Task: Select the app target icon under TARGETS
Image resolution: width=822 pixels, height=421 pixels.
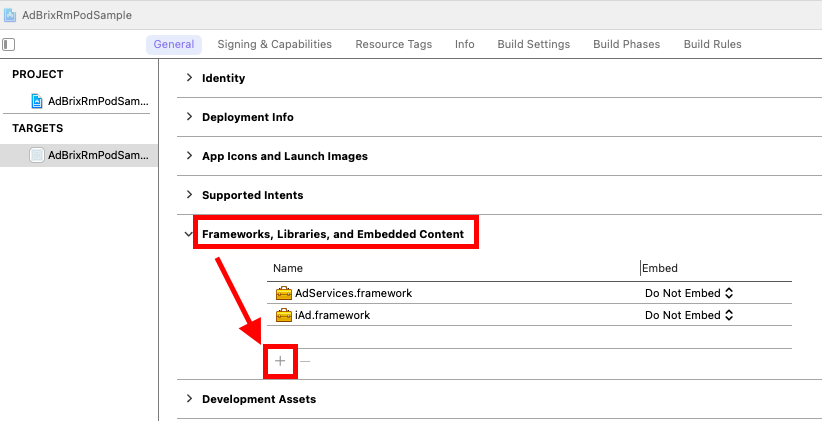Action: tap(37, 155)
